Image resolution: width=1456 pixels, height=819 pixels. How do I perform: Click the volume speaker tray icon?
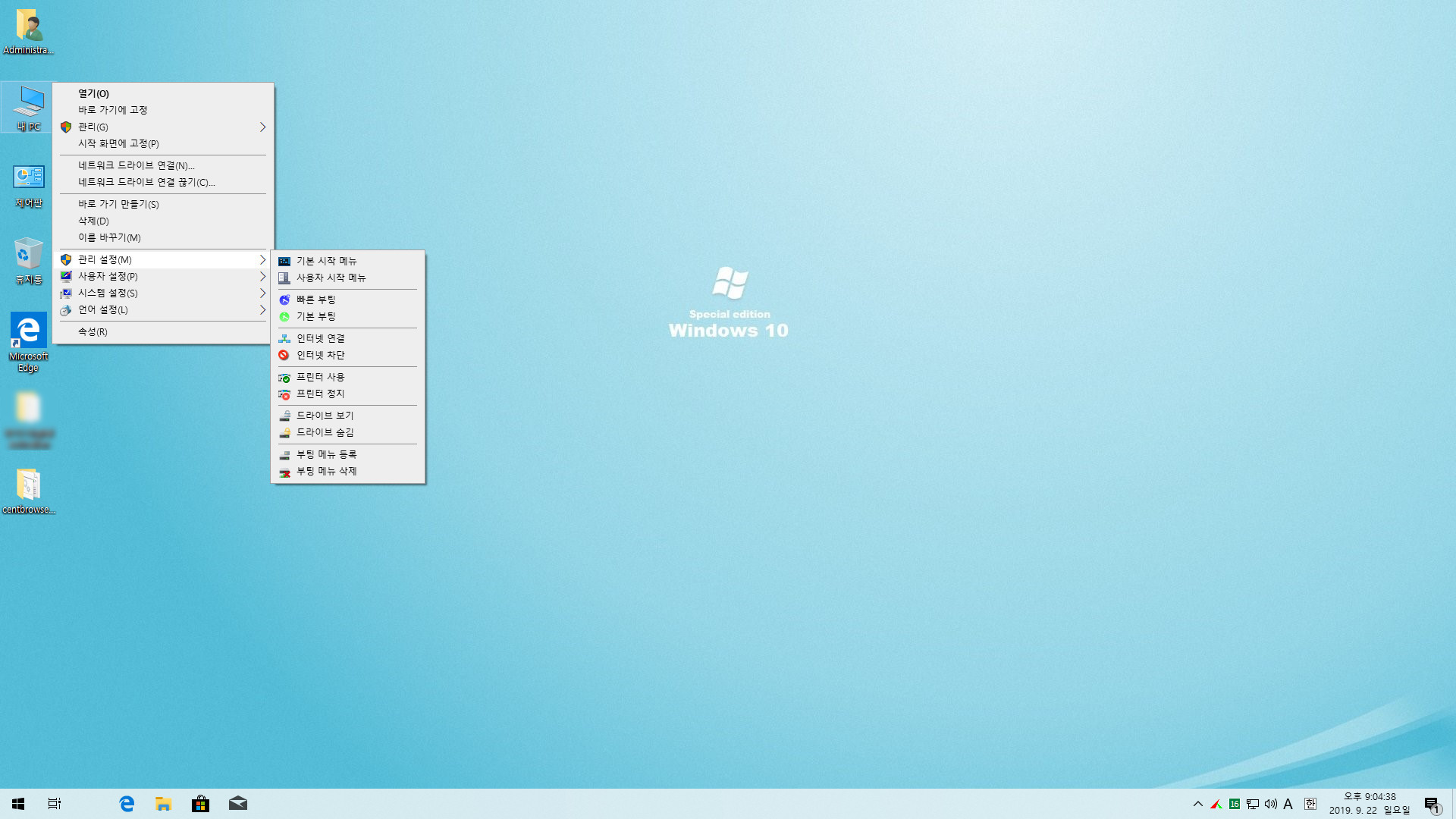pyautogui.click(x=1270, y=804)
